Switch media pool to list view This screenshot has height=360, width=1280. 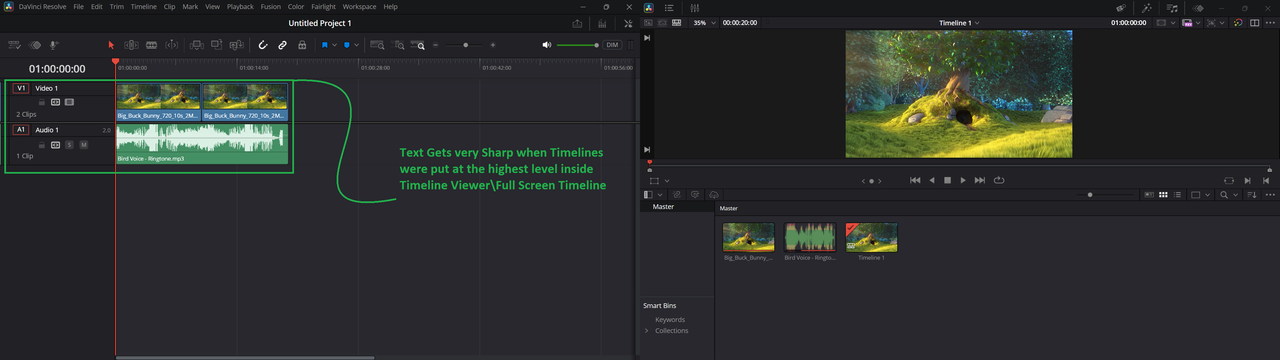click(x=1177, y=194)
